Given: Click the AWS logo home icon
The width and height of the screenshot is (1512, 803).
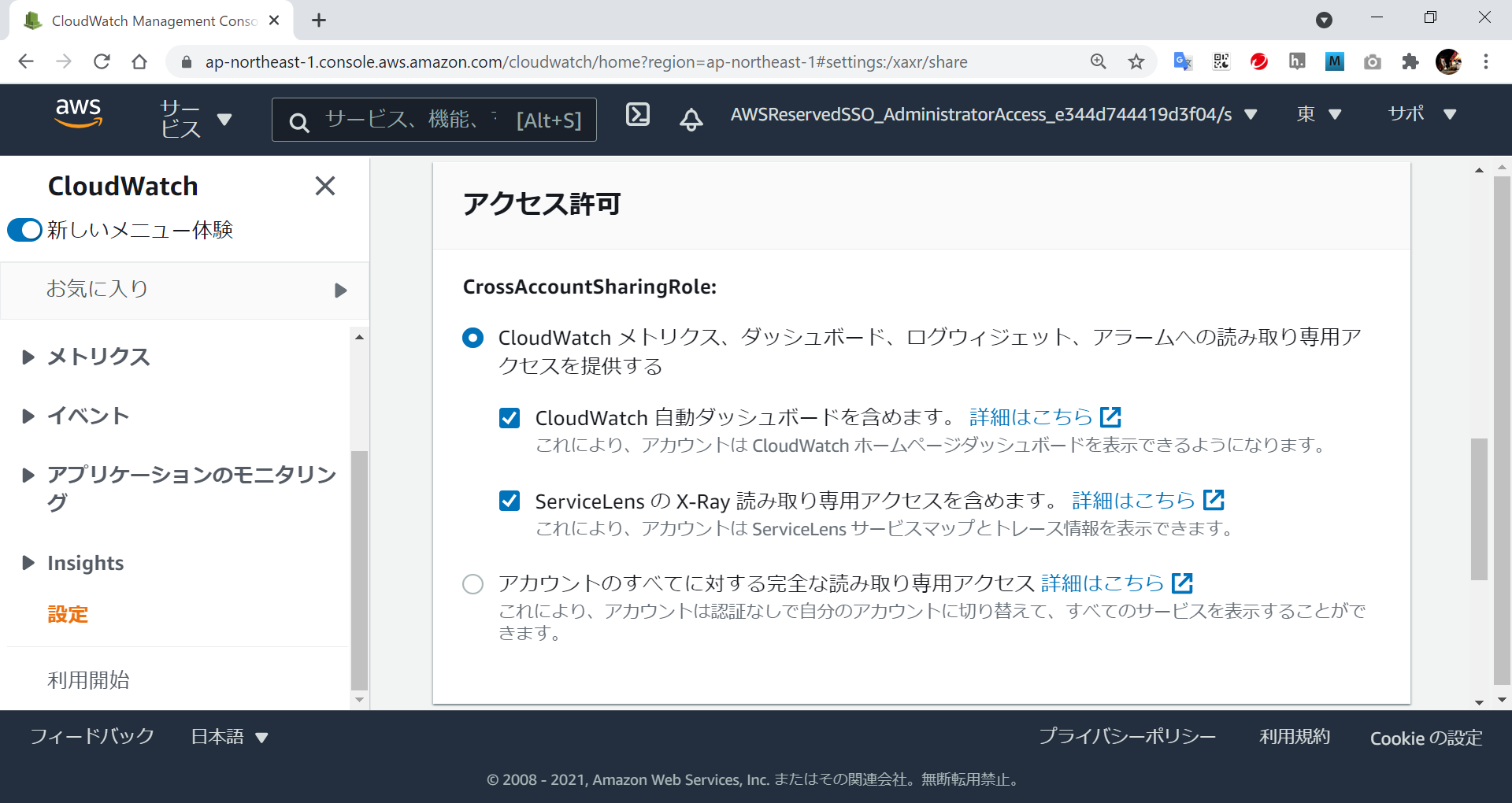Looking at the screenshot, I should [x=79, y=114].
